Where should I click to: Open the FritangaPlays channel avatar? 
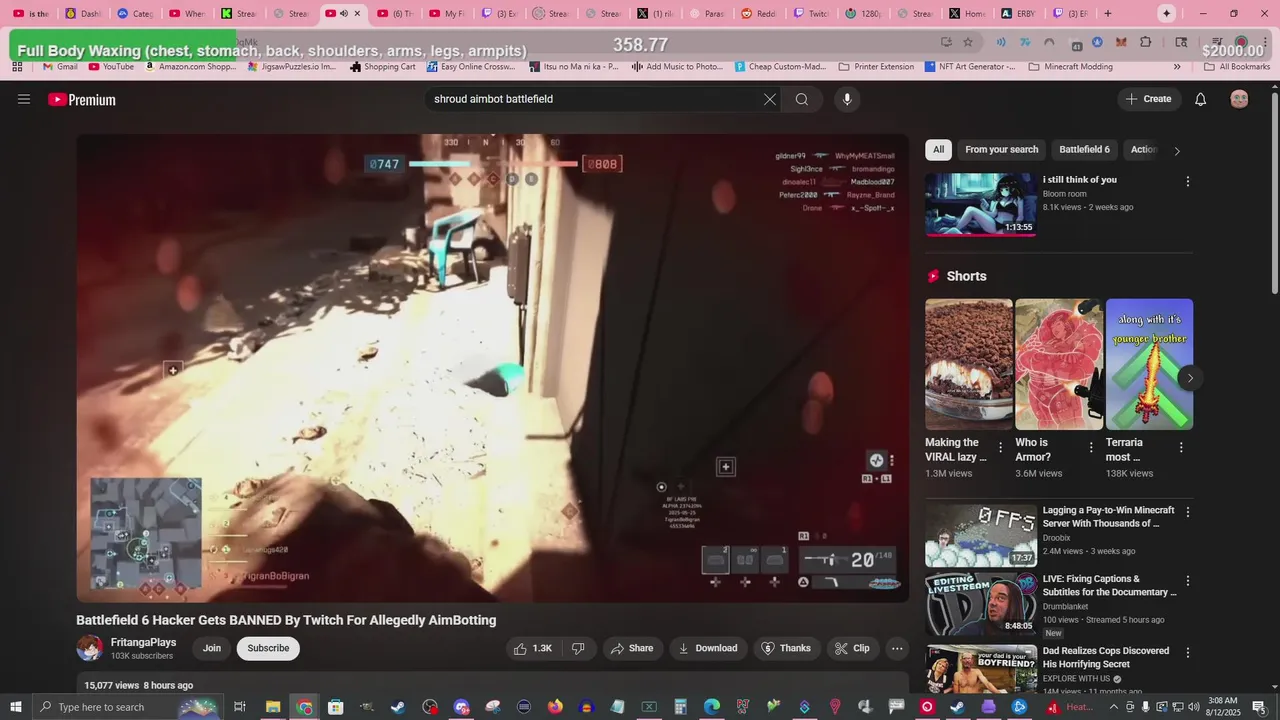(90, 648)
